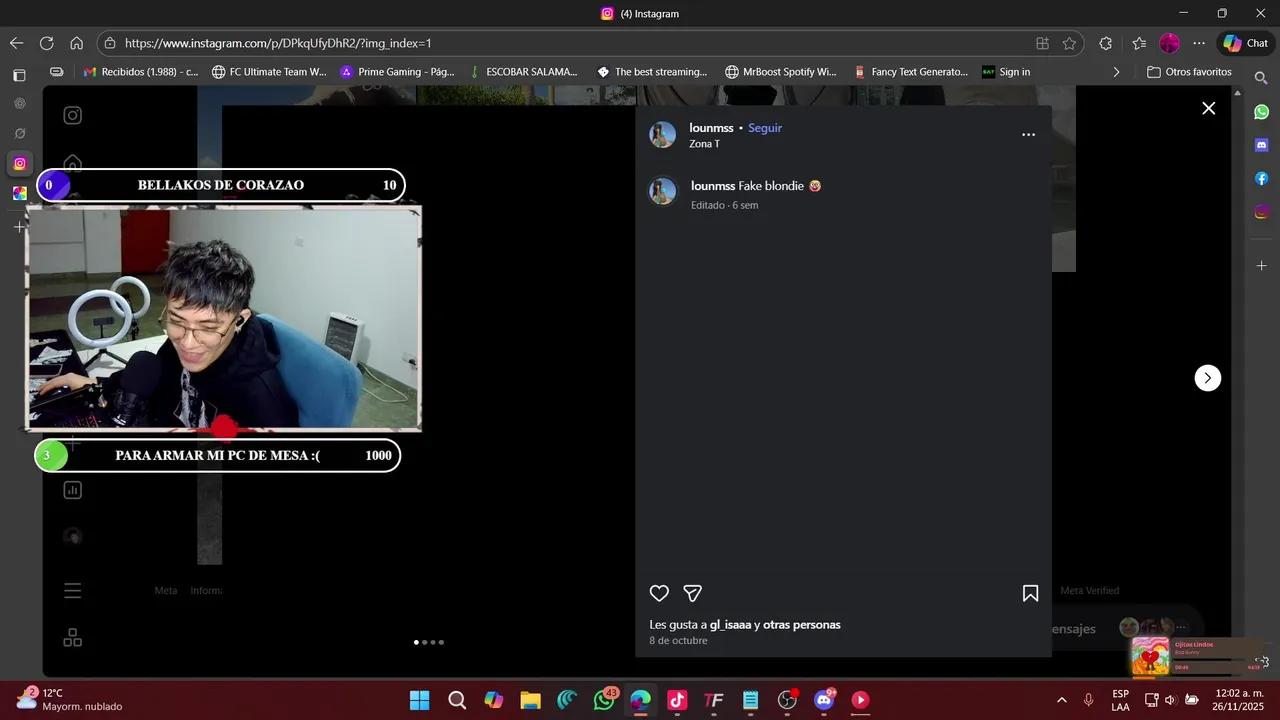Open the Instagram sidebar grid apps icon

pyautogui.click(x=72, y=638)
